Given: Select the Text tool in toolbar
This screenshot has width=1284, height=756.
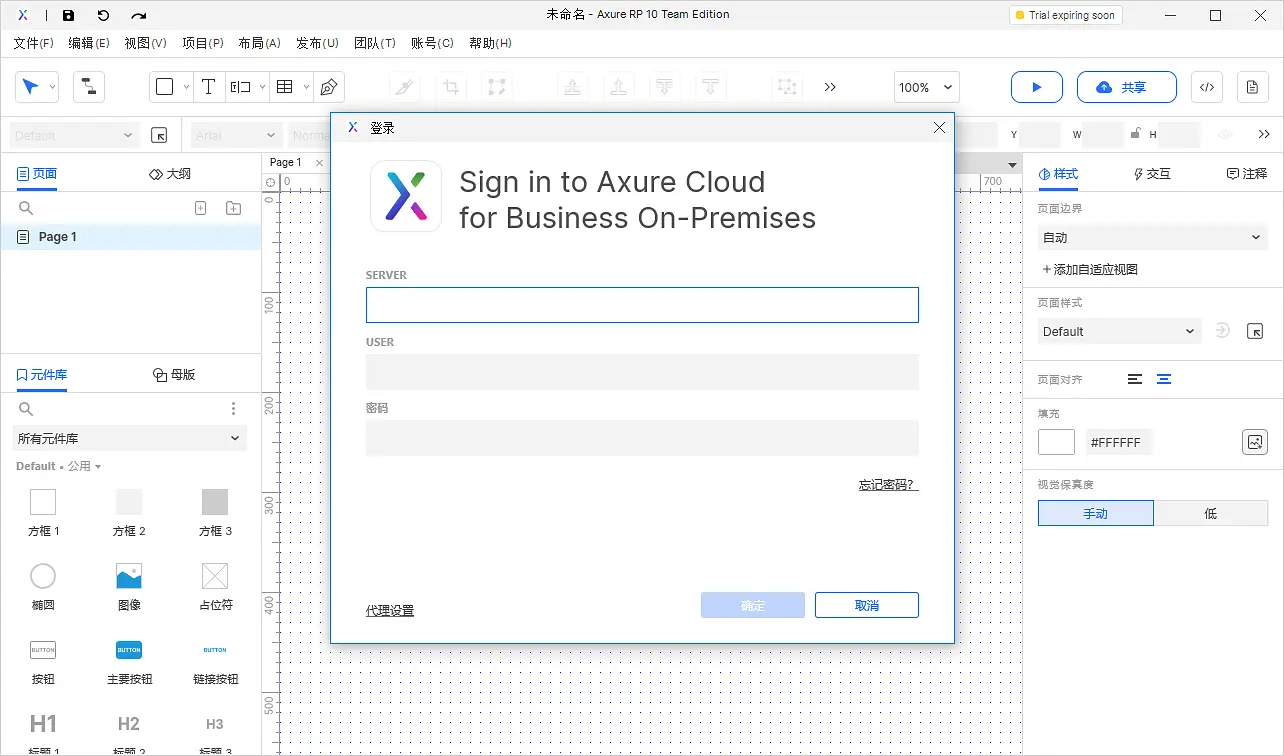Looking at the screenshot, I should pos(208,87).
